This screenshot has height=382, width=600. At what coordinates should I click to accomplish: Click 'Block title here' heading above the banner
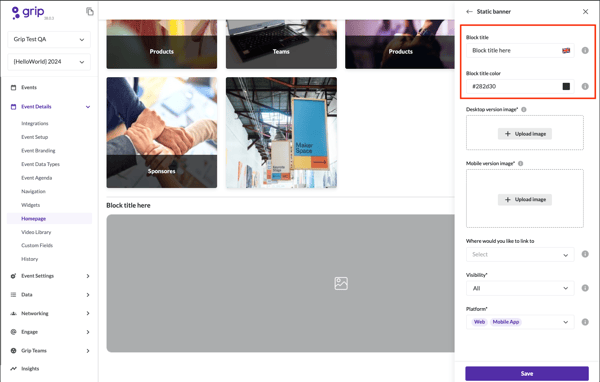pyautogui.click(x=128, y=206)
